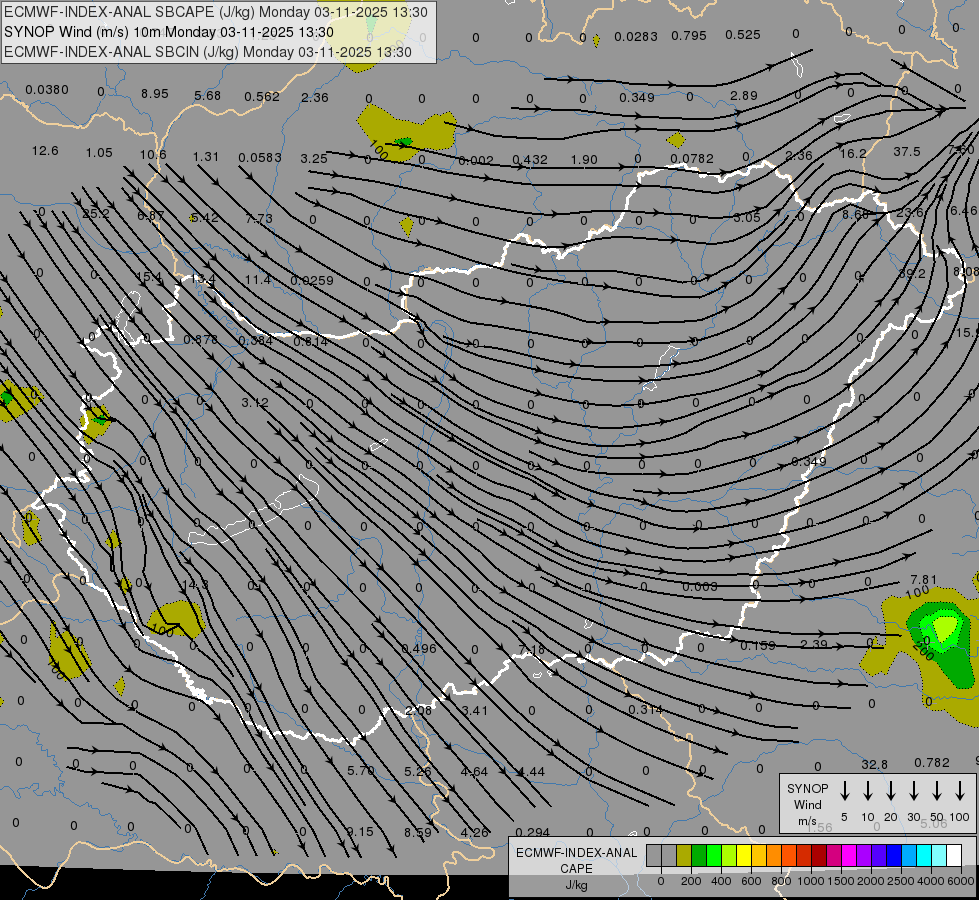Select the white swatch at CAPE legend end
This screenshot has height=900, width=979.
pos(954,855)
